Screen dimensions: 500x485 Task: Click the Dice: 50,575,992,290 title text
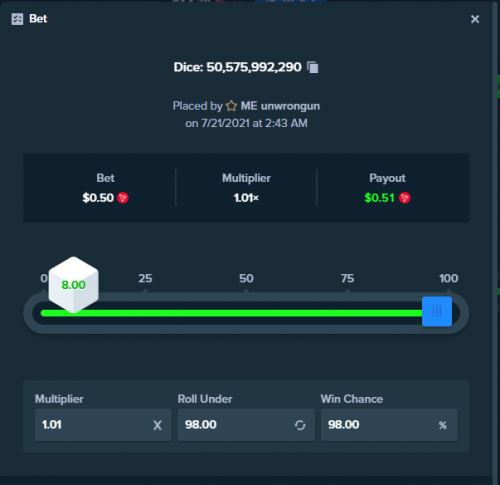(237, 67)
